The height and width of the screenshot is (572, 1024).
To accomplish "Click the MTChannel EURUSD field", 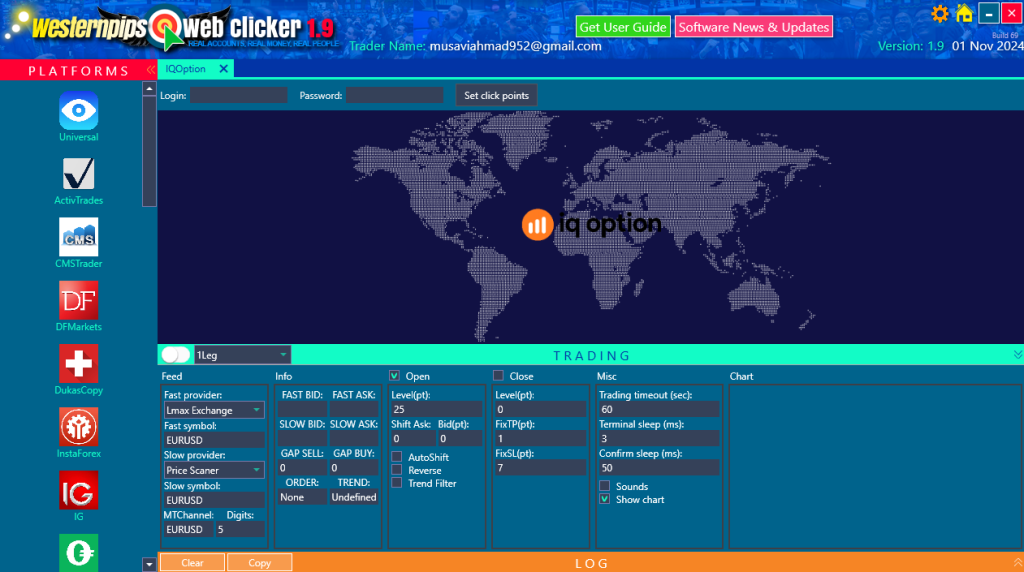I will pyautogui.click(x=188, y=529).
